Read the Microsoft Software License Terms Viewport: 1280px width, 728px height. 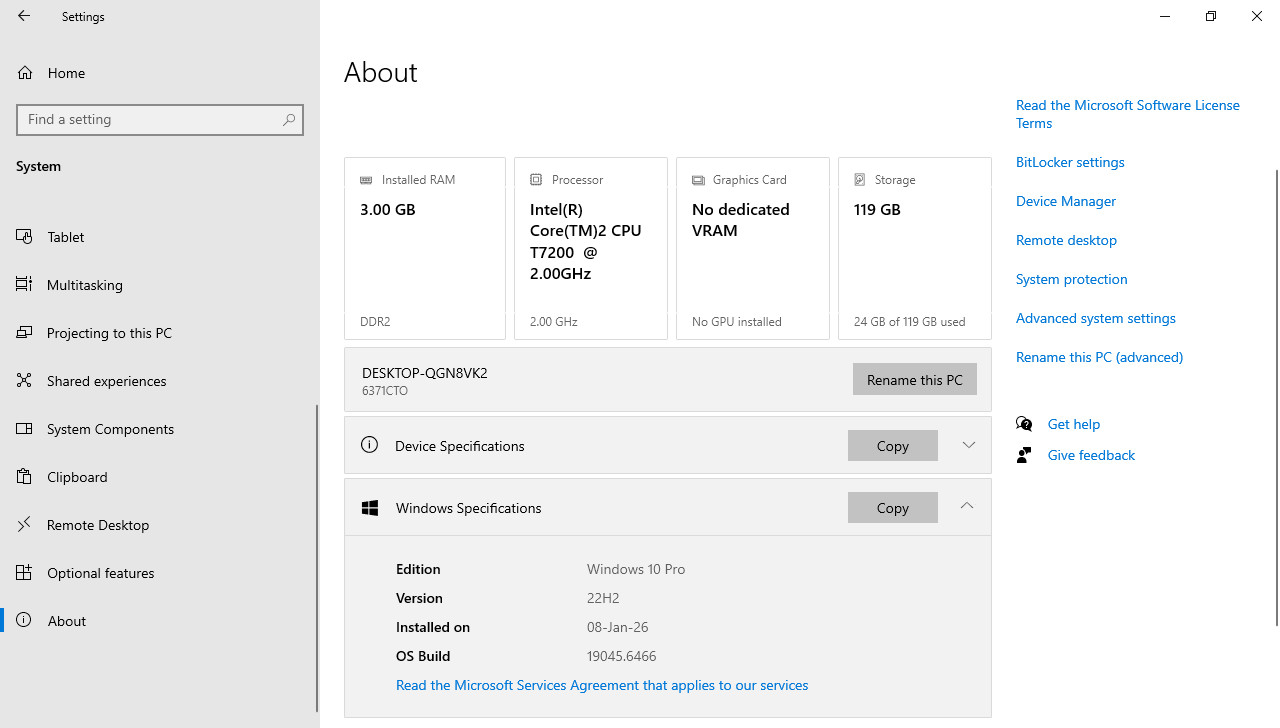tap(1128, 114)
